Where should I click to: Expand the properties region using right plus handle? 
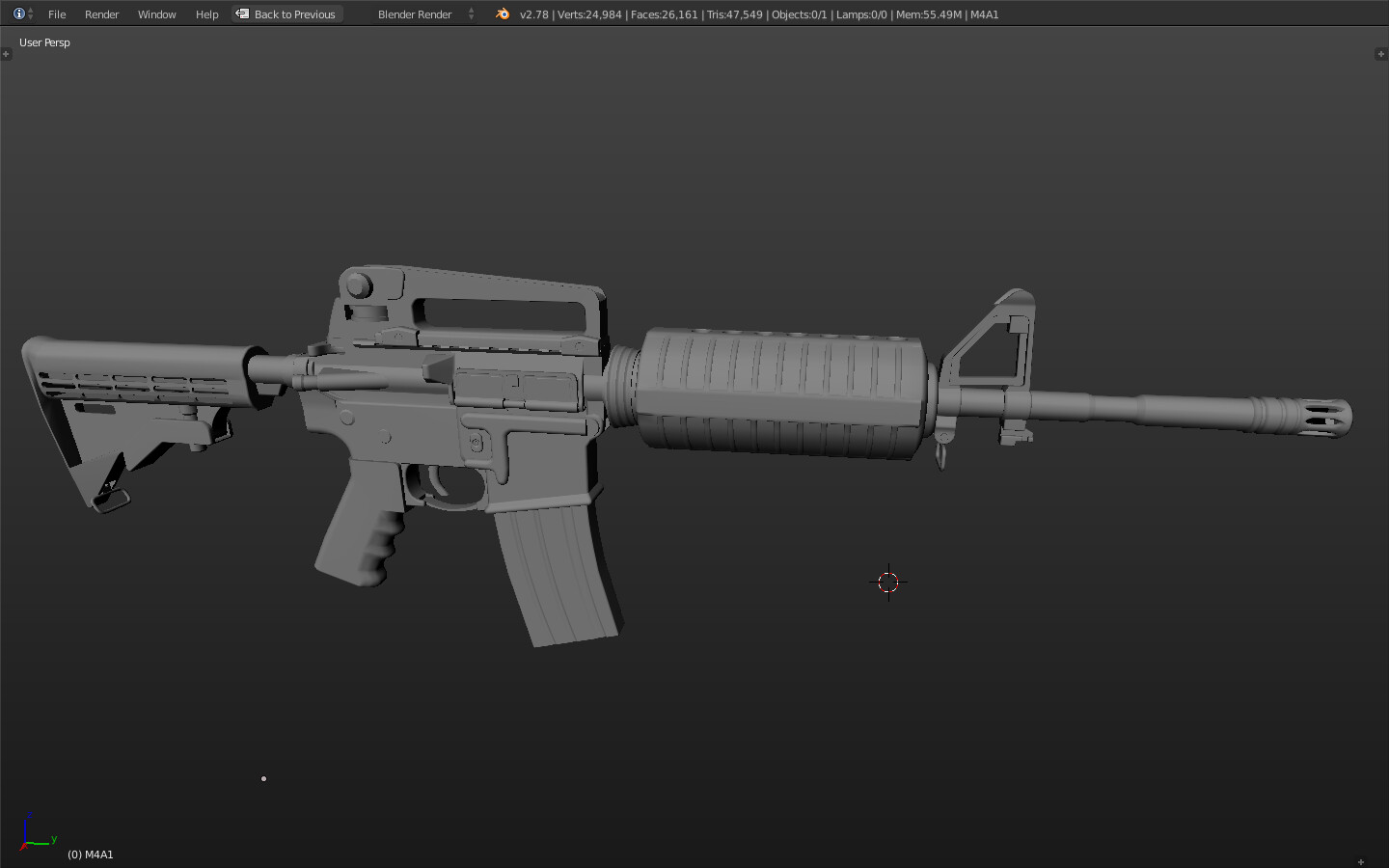1380,54
